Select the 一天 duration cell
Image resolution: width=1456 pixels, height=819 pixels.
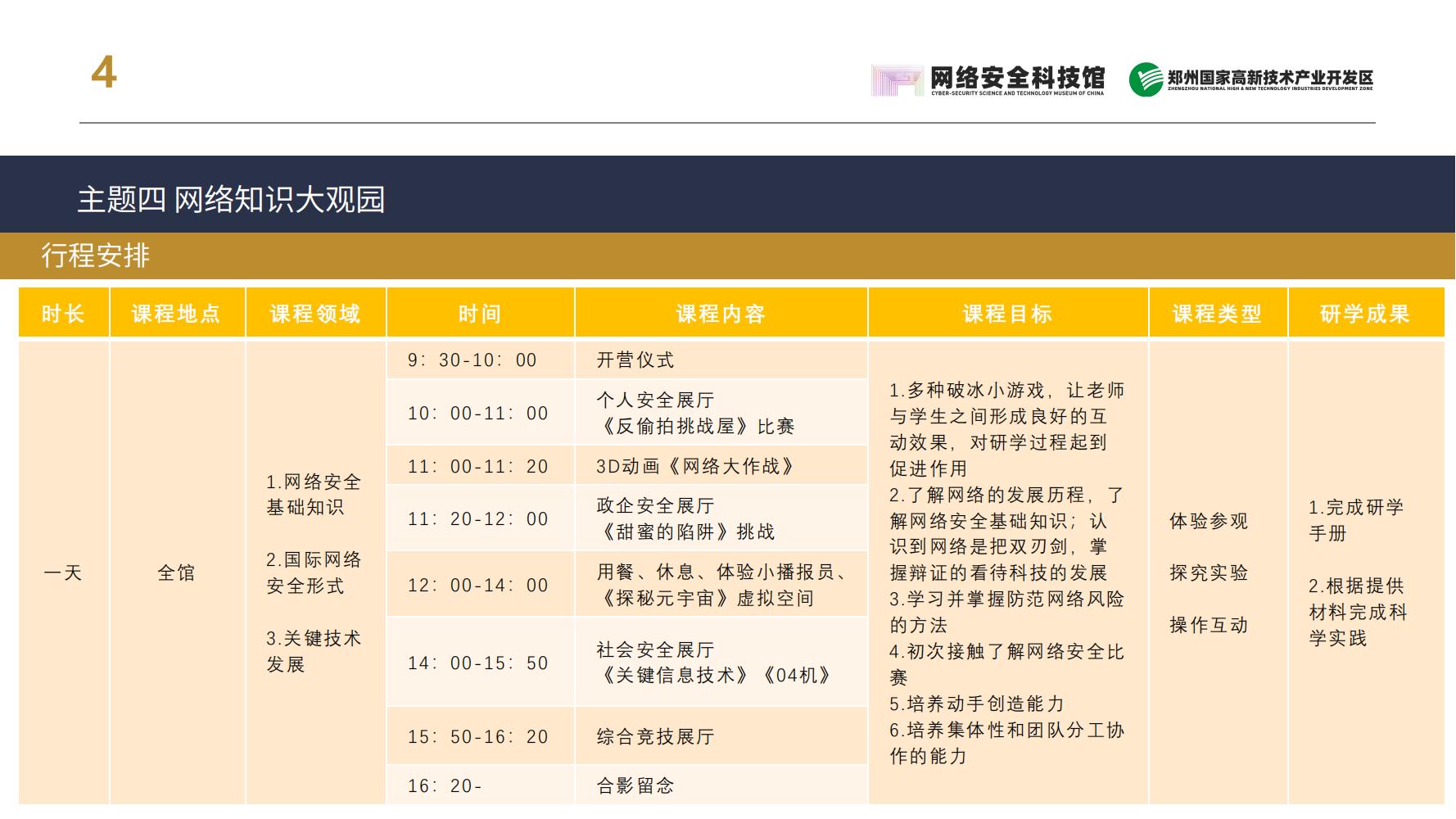tap(64, 572)
